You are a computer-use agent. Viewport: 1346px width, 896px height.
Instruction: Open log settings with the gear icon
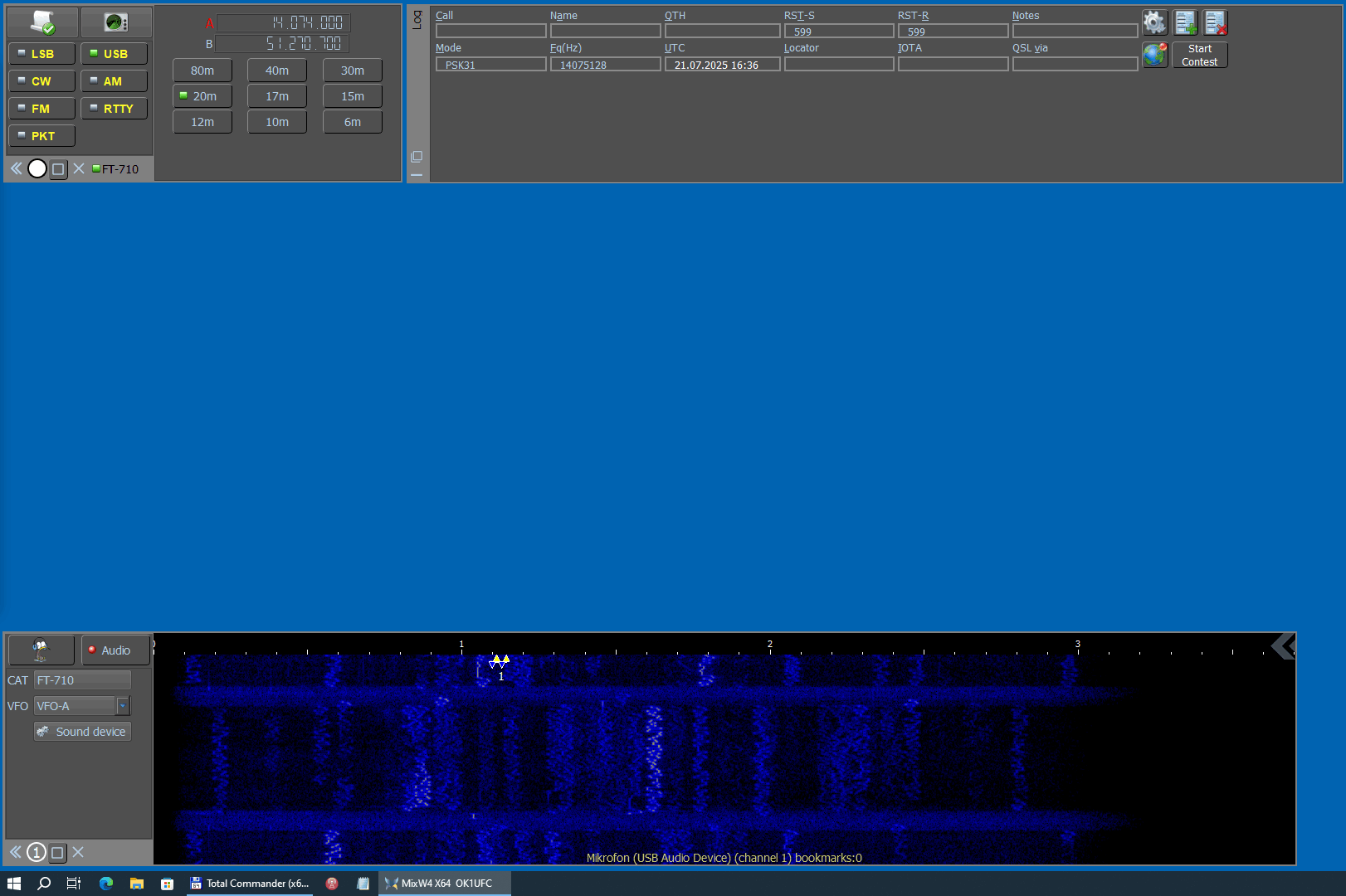click(x=1154, y=22)
